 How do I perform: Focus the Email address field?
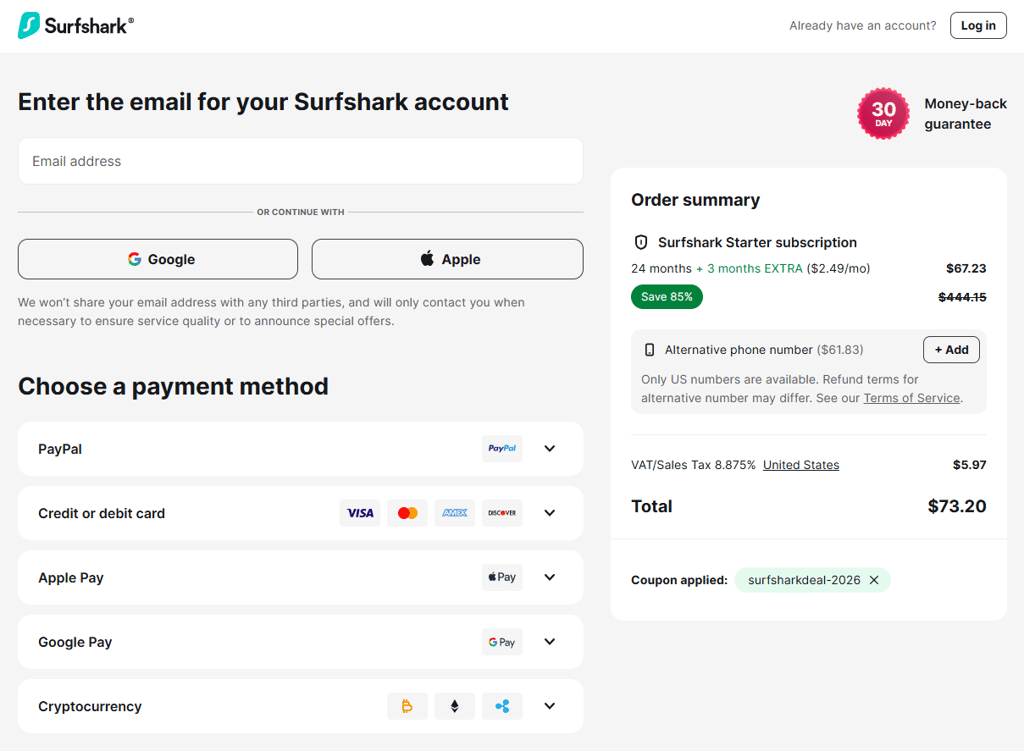click(x=300, y=161)
